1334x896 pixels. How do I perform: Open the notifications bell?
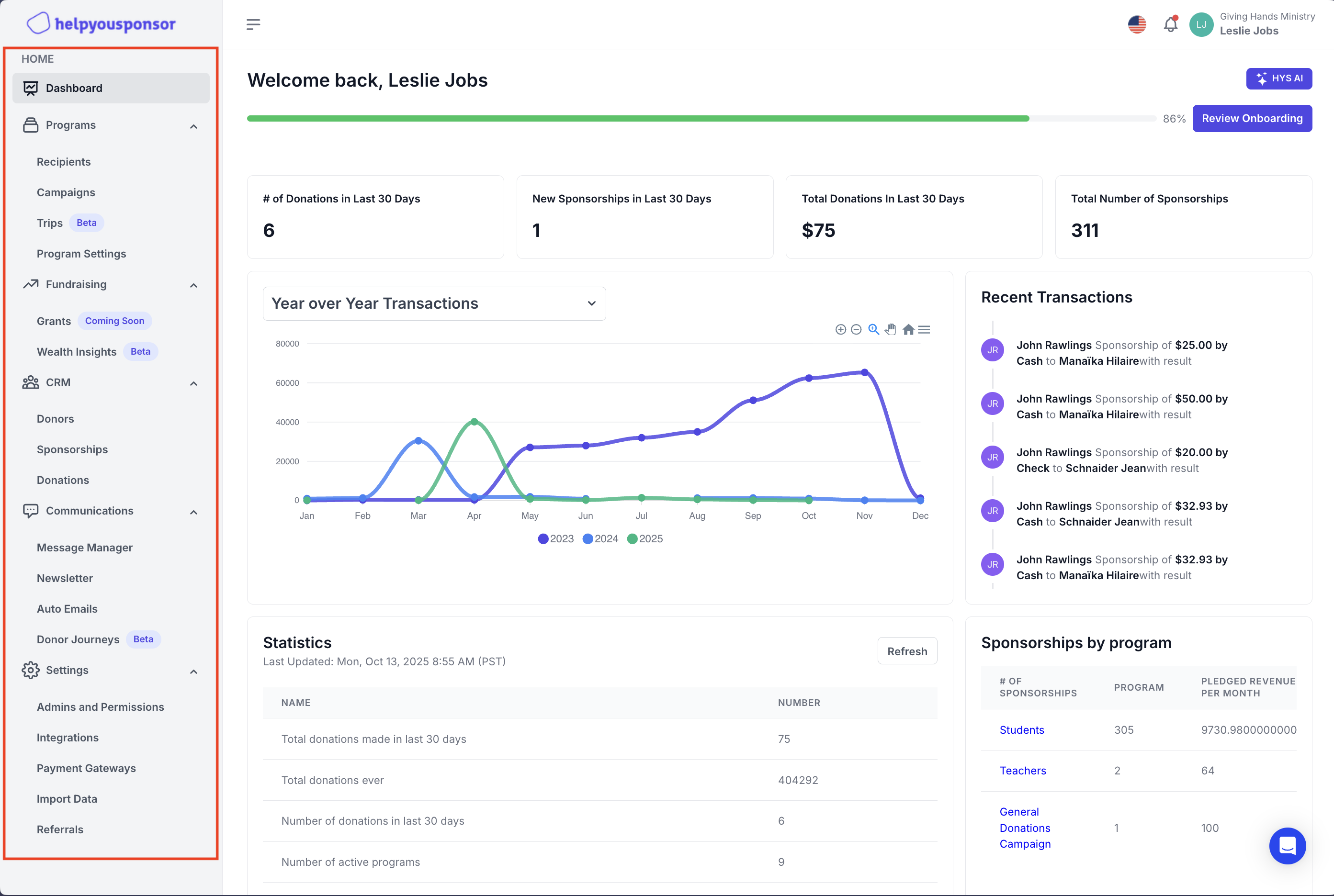tap(1170, 24)
